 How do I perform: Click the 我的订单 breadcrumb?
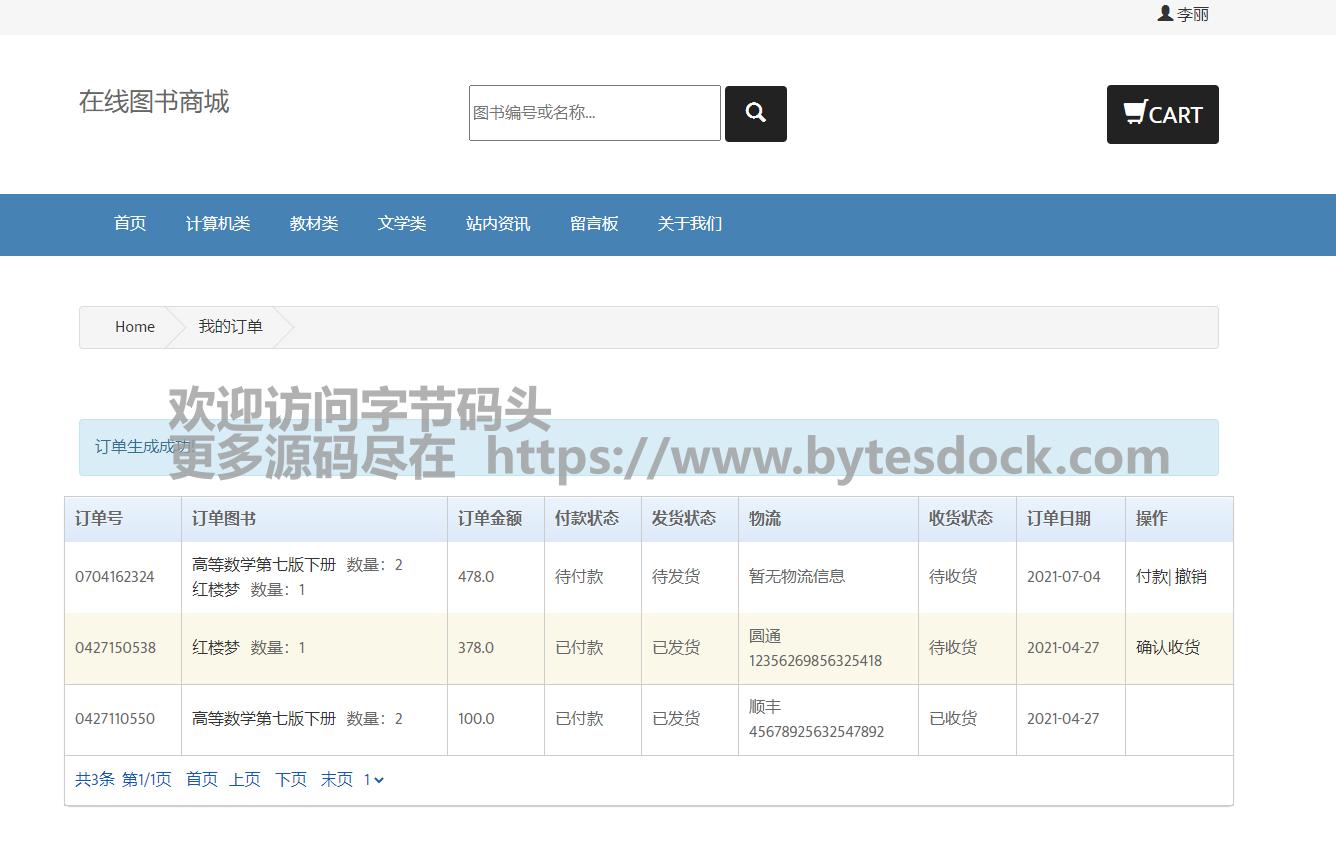click(x=230, y=327)
